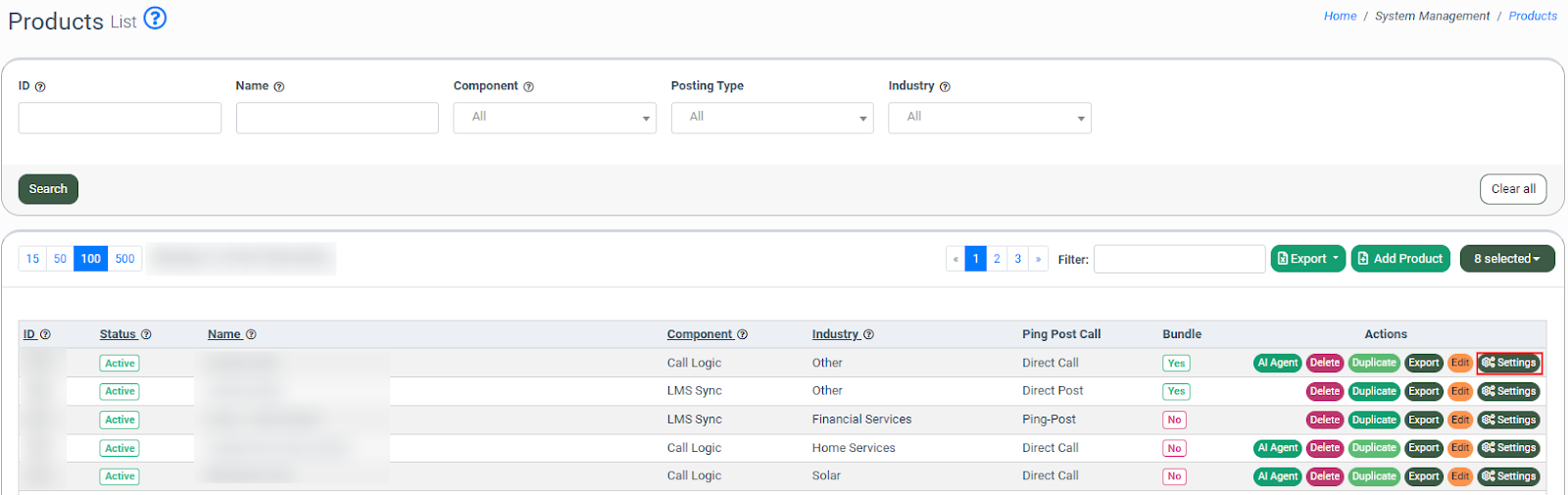Sort the table by Name column header

coord(224,334)
